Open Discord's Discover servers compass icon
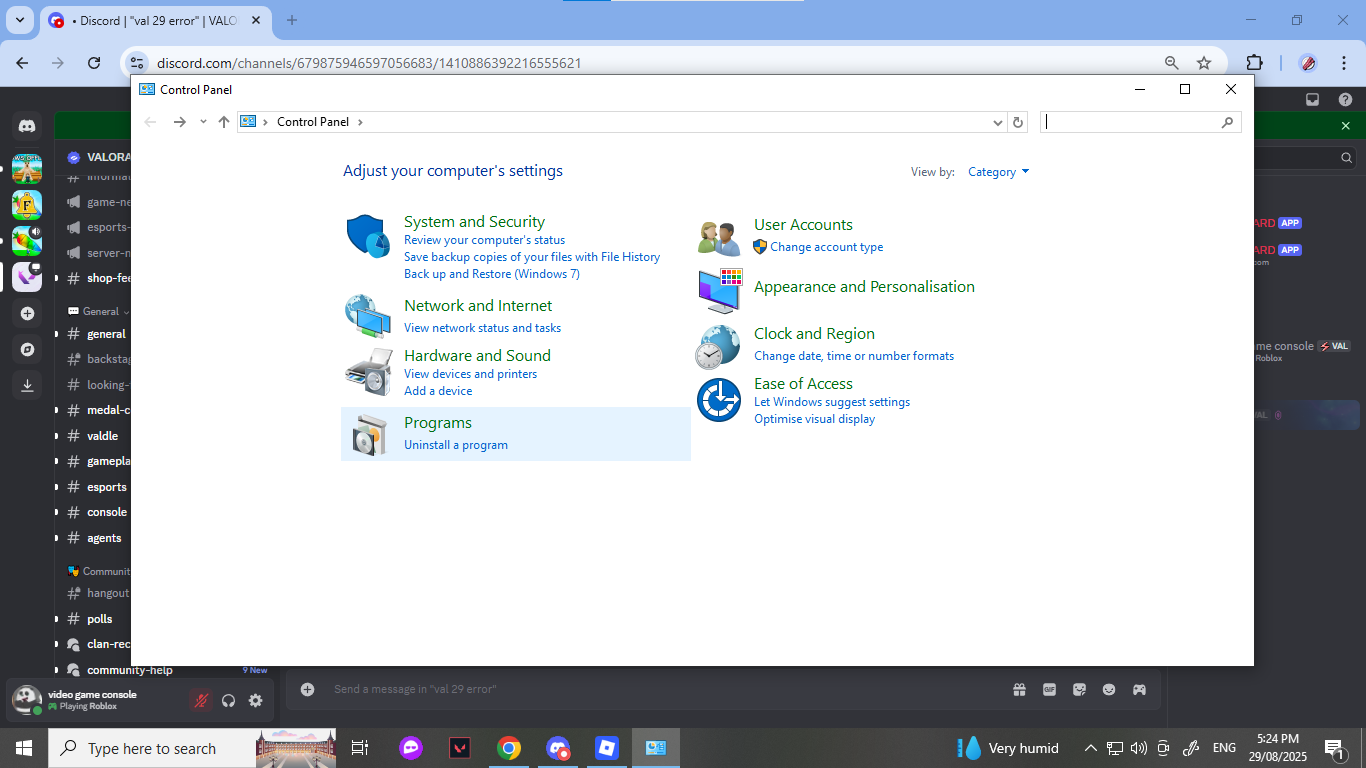 point(27,349)
